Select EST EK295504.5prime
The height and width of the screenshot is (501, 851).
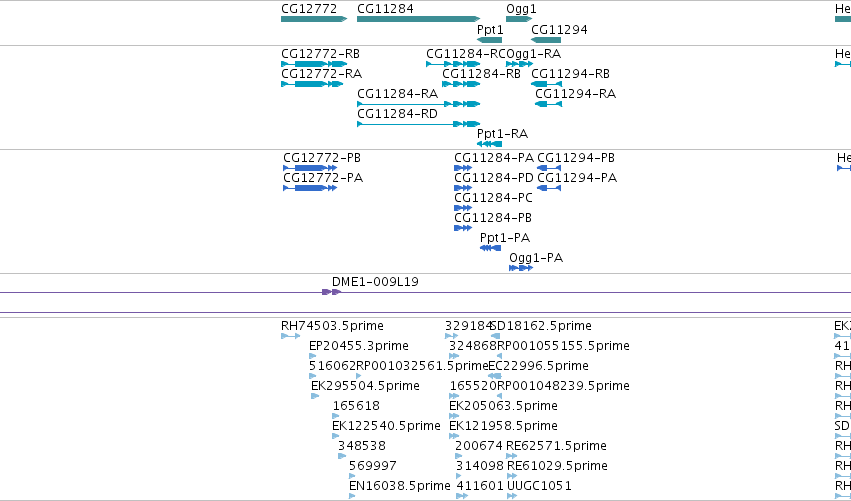(365, 386)
